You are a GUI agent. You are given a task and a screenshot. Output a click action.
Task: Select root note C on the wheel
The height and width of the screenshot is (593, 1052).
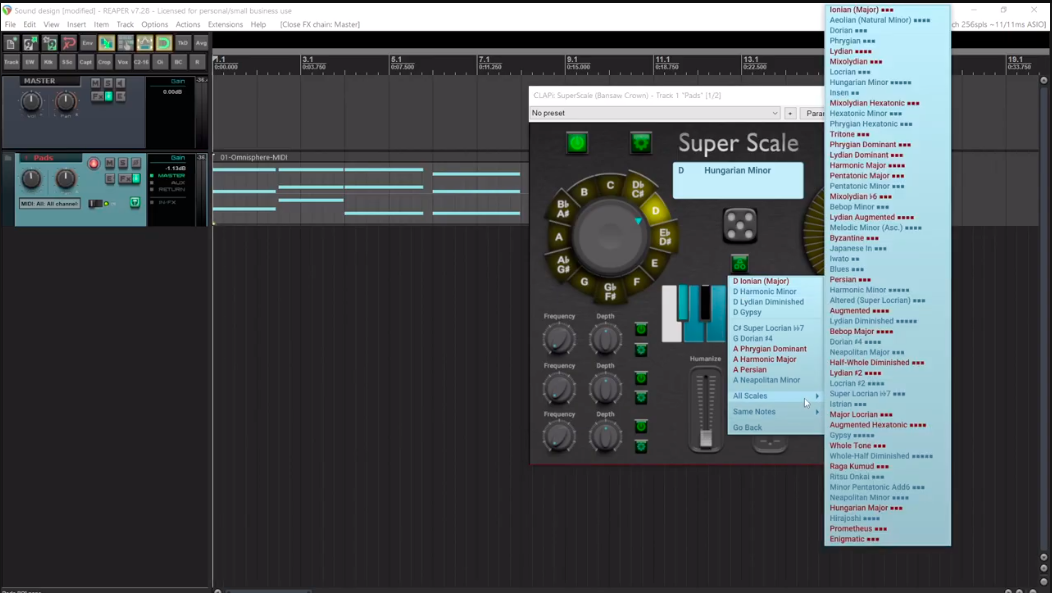610,186
